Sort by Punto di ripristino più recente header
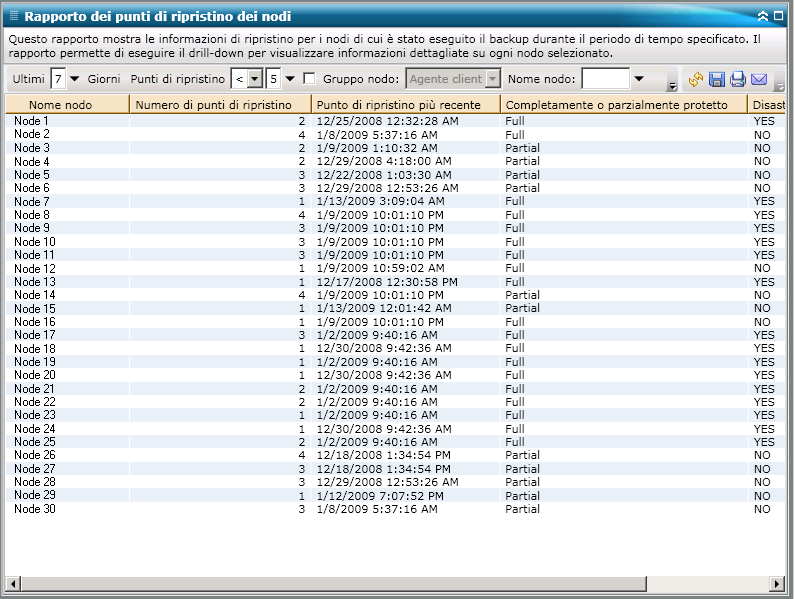The image size is (795, 599). (x=406, y=104)
